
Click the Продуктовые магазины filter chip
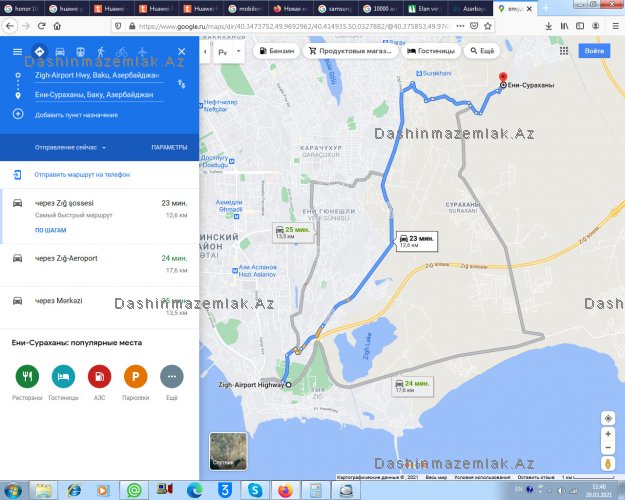coord(350,51)
